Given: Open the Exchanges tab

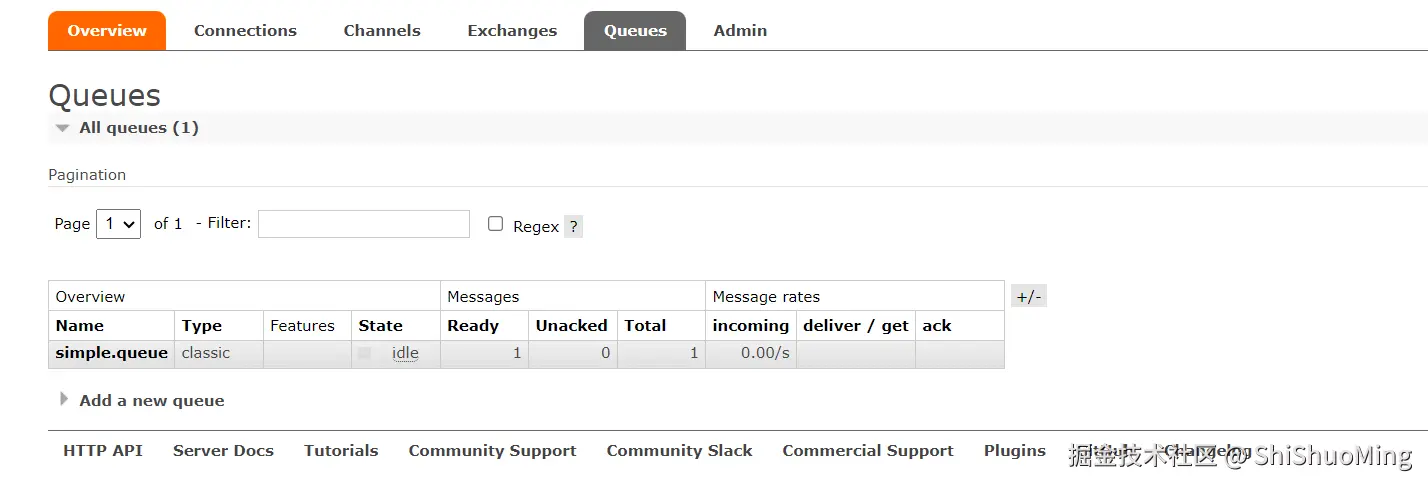Looking at the screenshot, I should coord(512,30).
